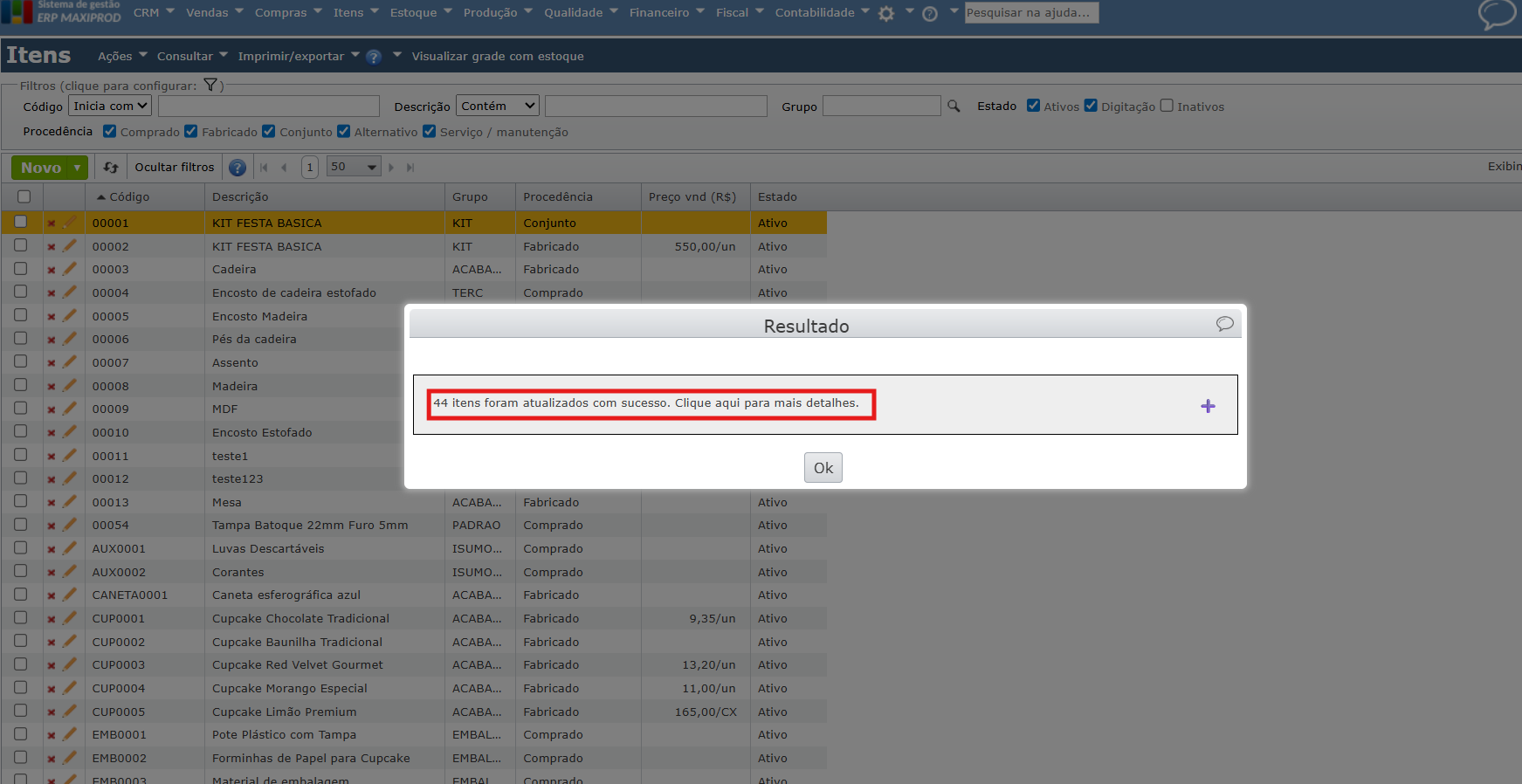Screen dimensions: 1522x784
Task: Enable the Inativos state checkbox
Action: coord(1167,106)
